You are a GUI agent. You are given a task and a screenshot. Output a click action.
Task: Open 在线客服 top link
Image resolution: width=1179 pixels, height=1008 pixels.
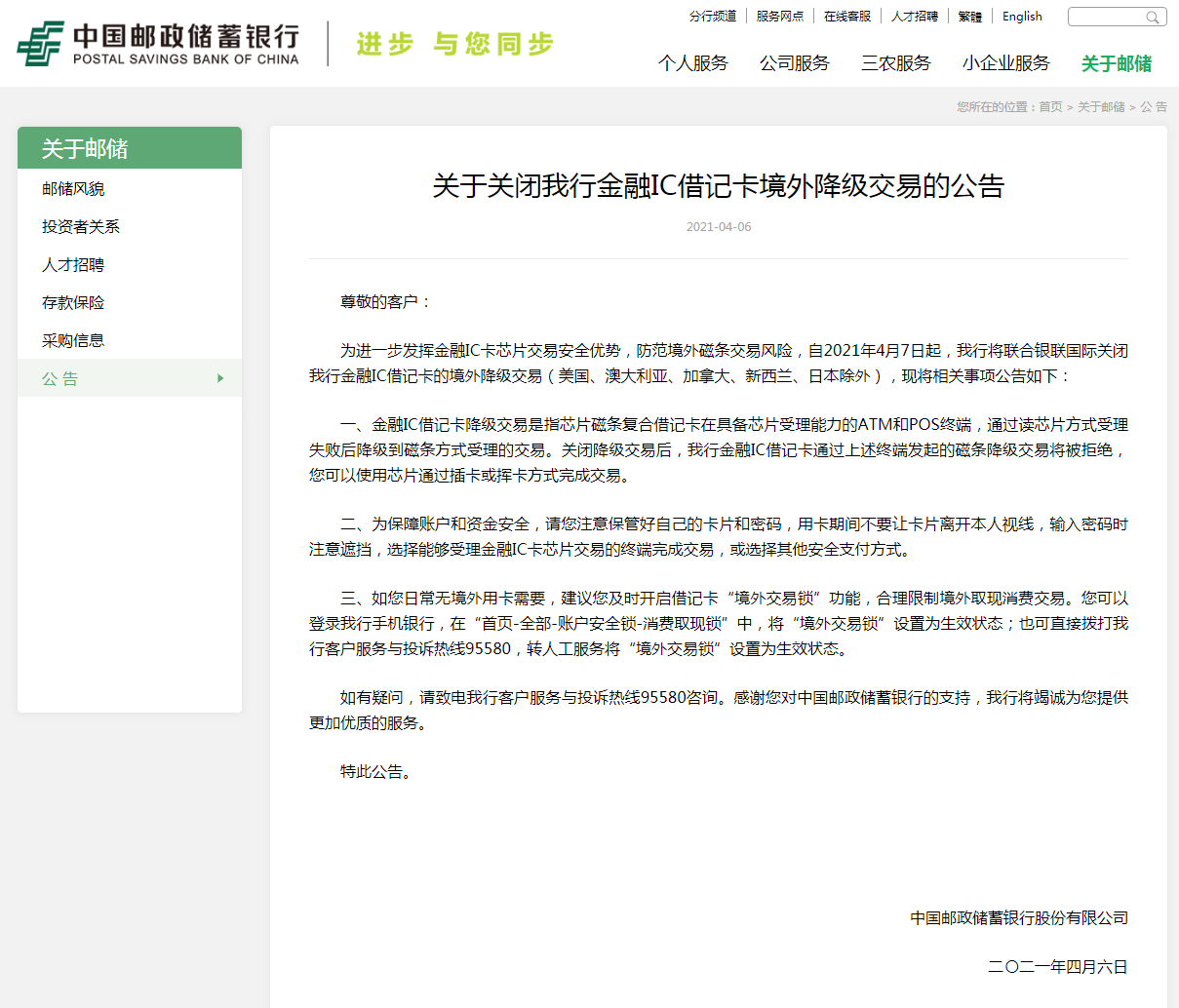(x=847, y=17)
